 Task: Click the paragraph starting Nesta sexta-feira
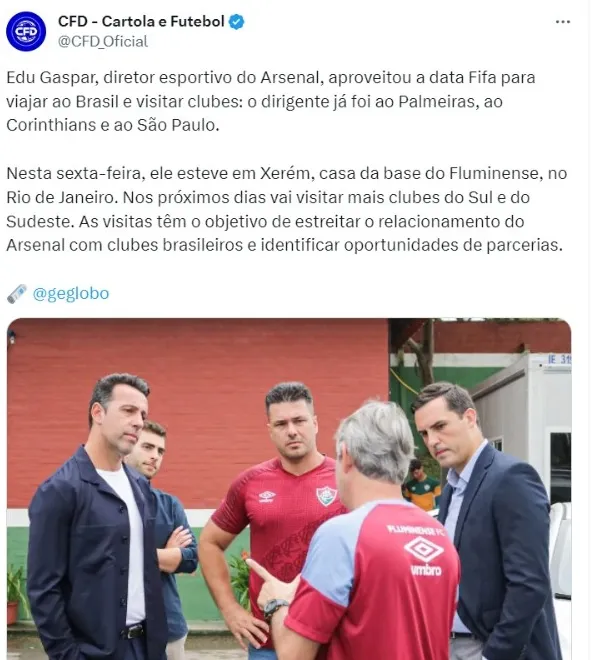(x=287, y=209)
